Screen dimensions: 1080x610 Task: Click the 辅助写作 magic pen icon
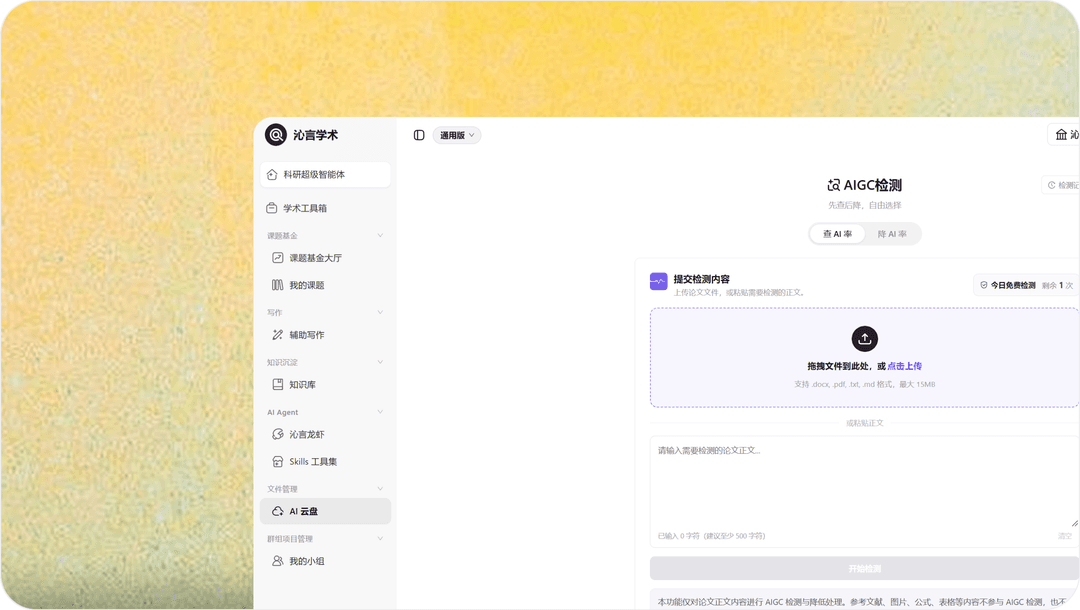point(278,335)
